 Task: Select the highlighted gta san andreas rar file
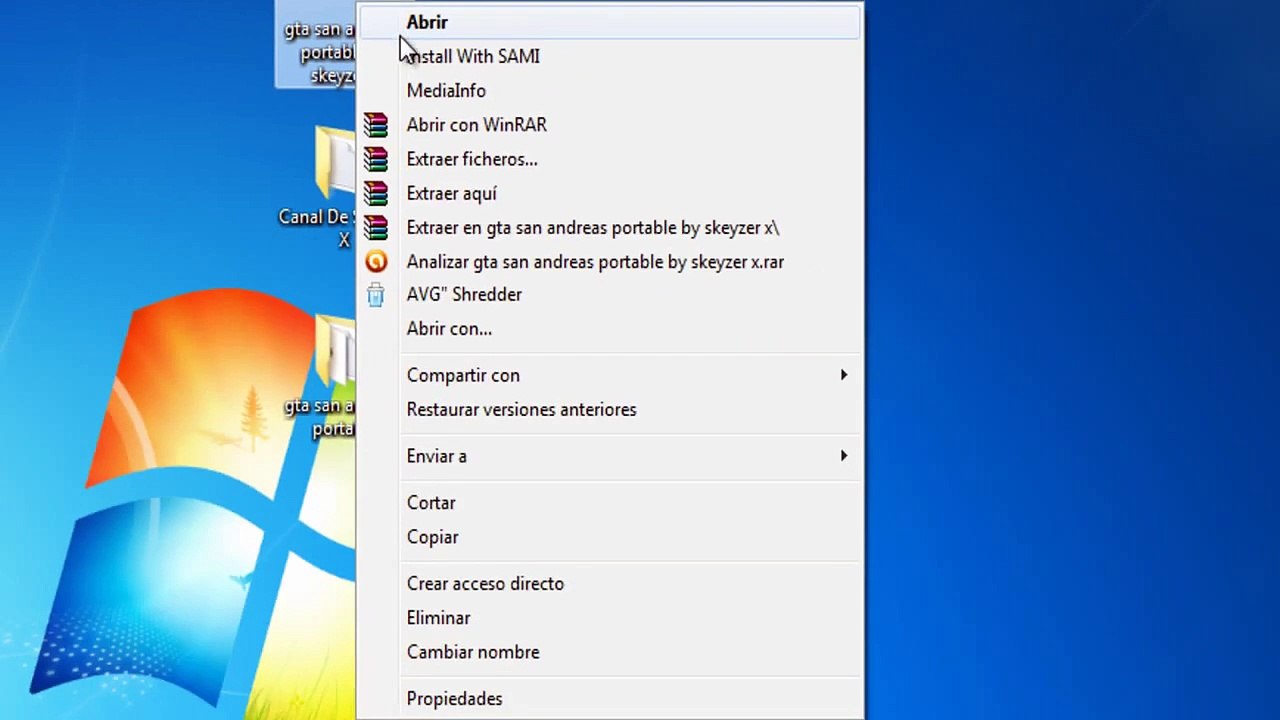[x=316, y=44]
